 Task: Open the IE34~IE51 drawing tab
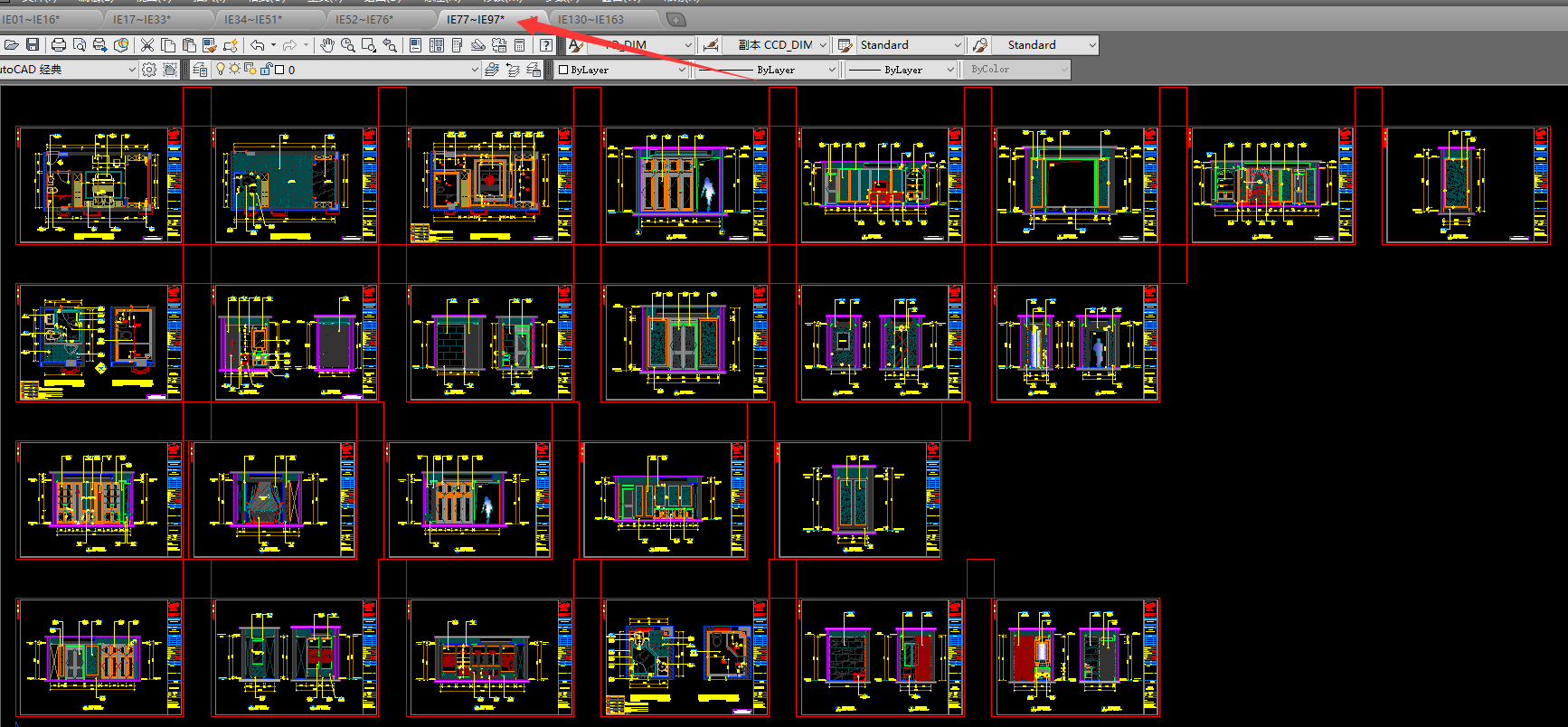click(253, 19)
